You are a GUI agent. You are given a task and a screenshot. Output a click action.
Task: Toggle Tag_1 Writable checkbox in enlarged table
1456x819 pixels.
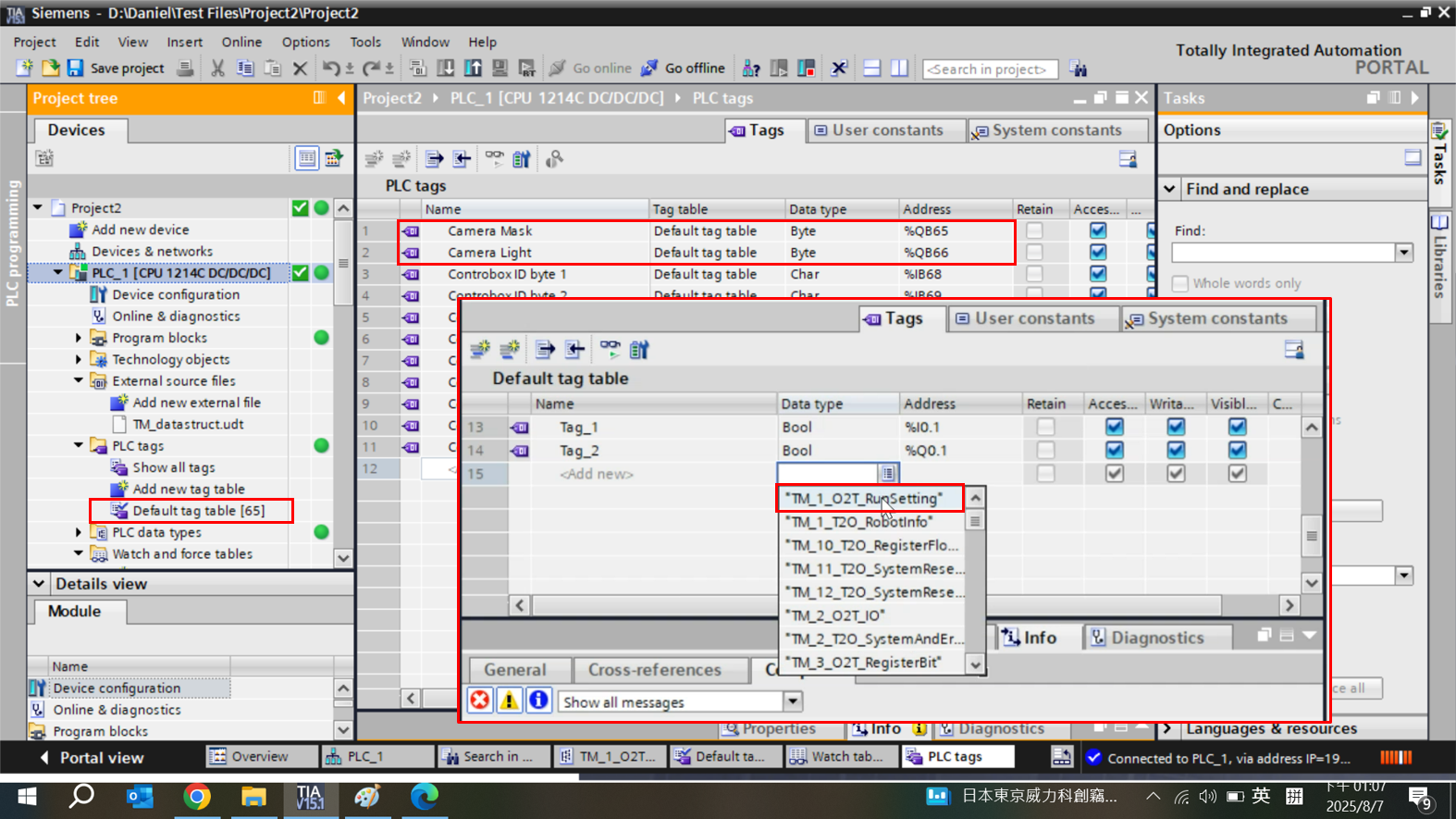point(1175,427)
